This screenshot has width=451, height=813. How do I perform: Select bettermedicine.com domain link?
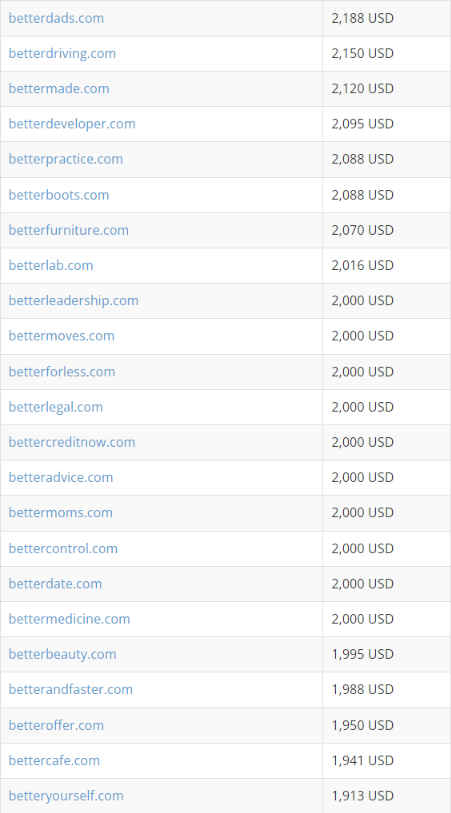click(x=69, y=619)
